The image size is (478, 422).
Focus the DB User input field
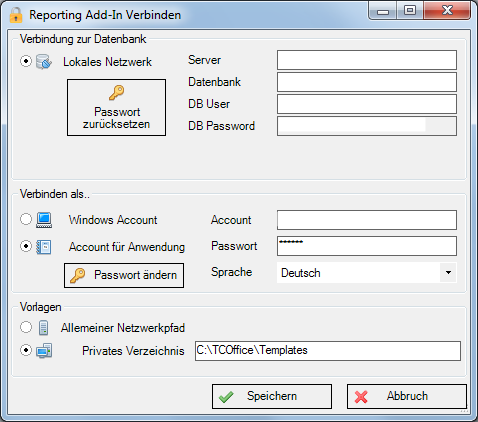point(367,104)
